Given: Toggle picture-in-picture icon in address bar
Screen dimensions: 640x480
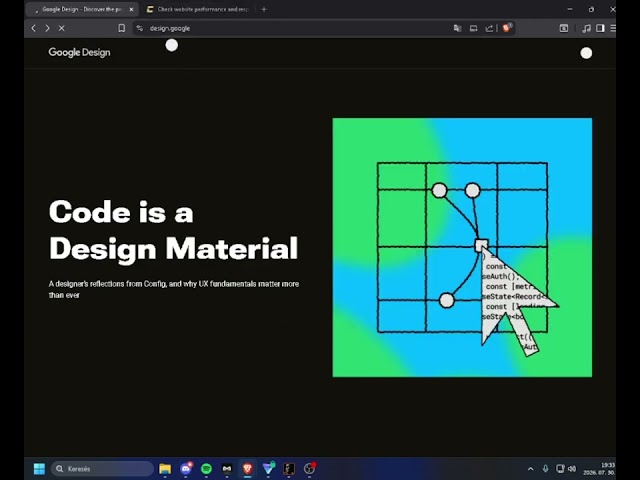Looking at the screenshot, I should (x=473, y=28).
